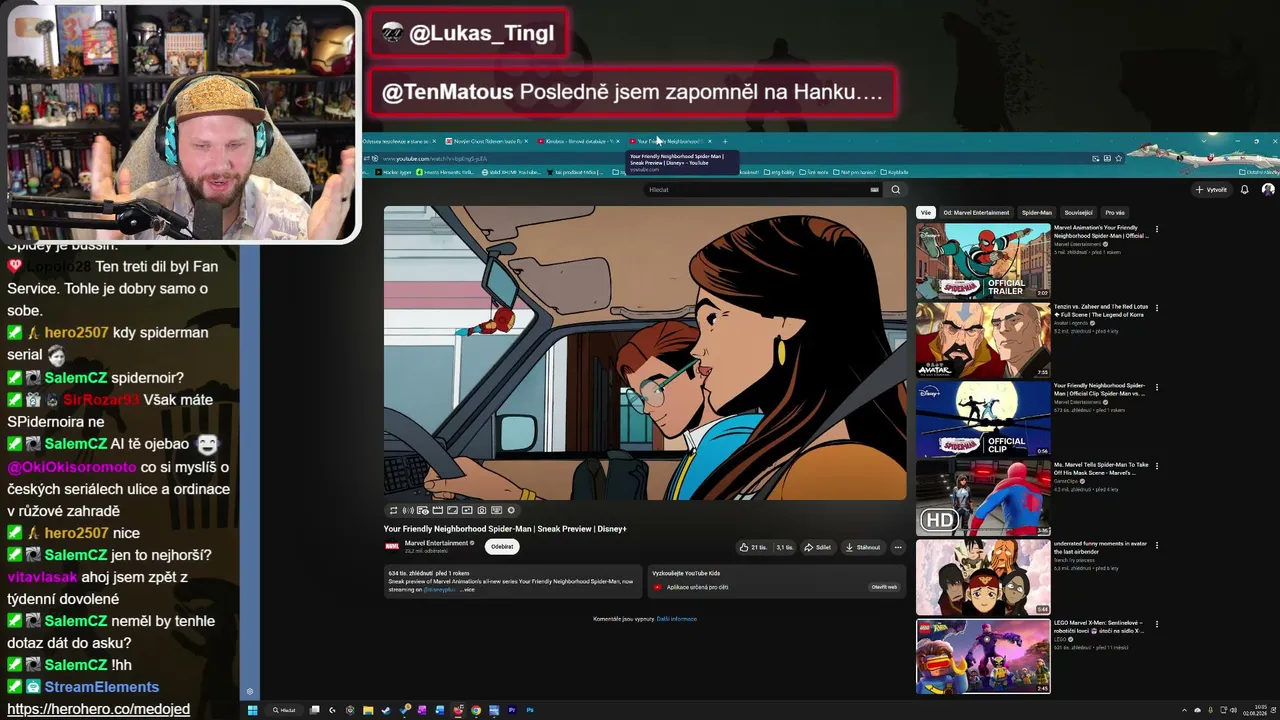Subscribe with the Odebírat button
Image resolution: width=1280 pixels, height=720 pixels.
[x=502, y=547]
